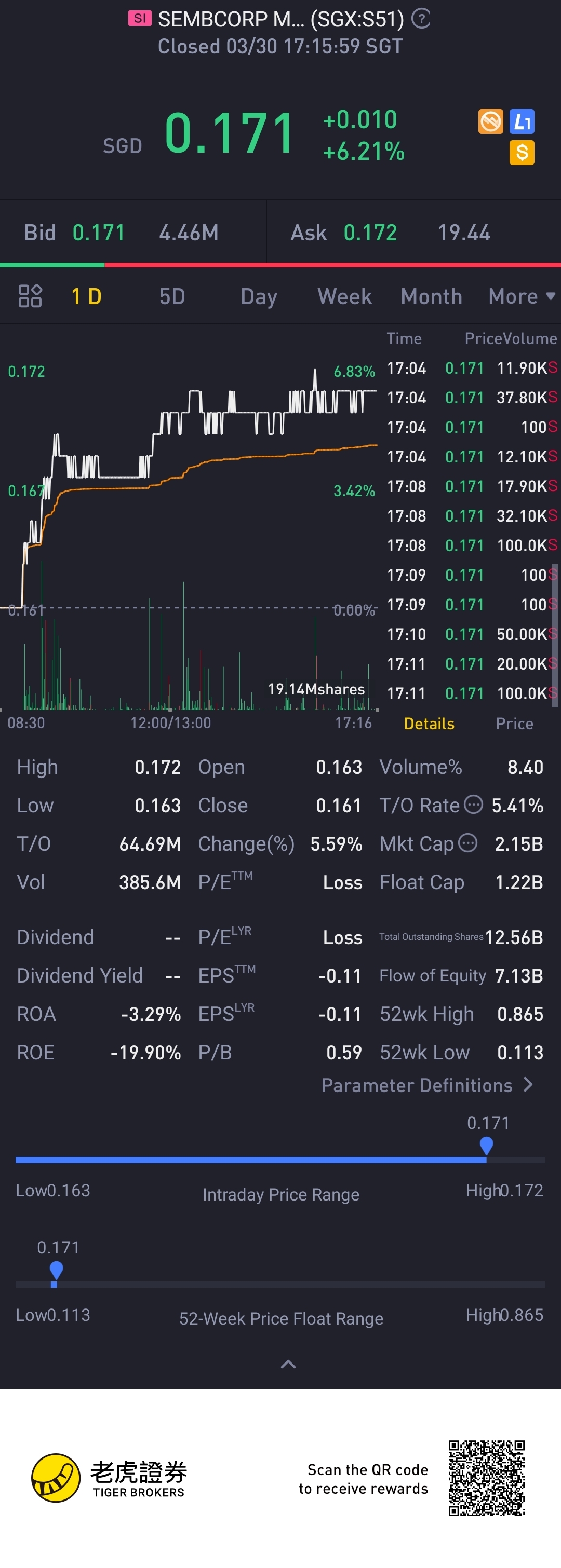561x1568 pixels.
Task: Collapse the stats panel with the up chevron
Action: 288,1364
